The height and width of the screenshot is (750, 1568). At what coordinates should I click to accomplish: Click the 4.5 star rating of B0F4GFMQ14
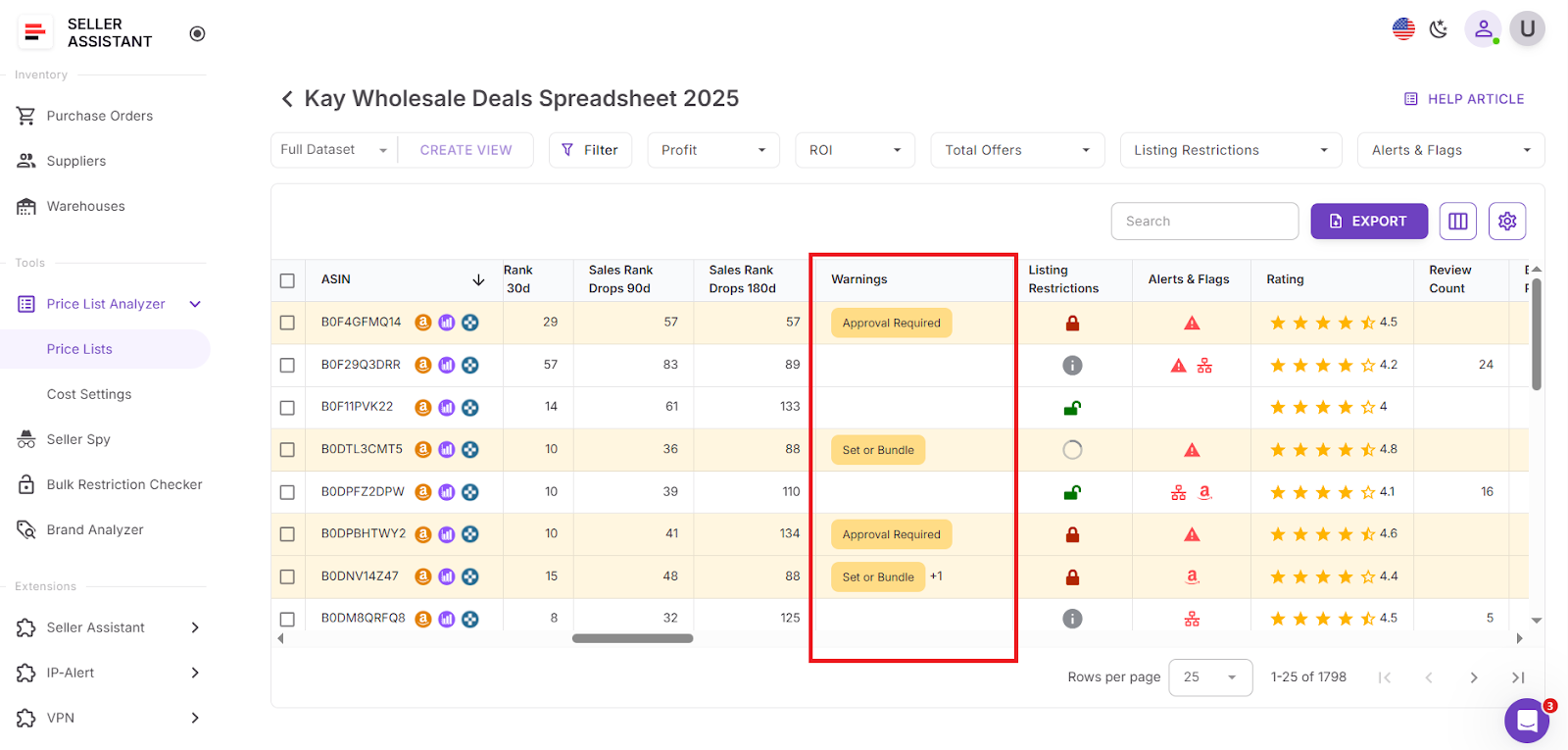[1334, 323]
